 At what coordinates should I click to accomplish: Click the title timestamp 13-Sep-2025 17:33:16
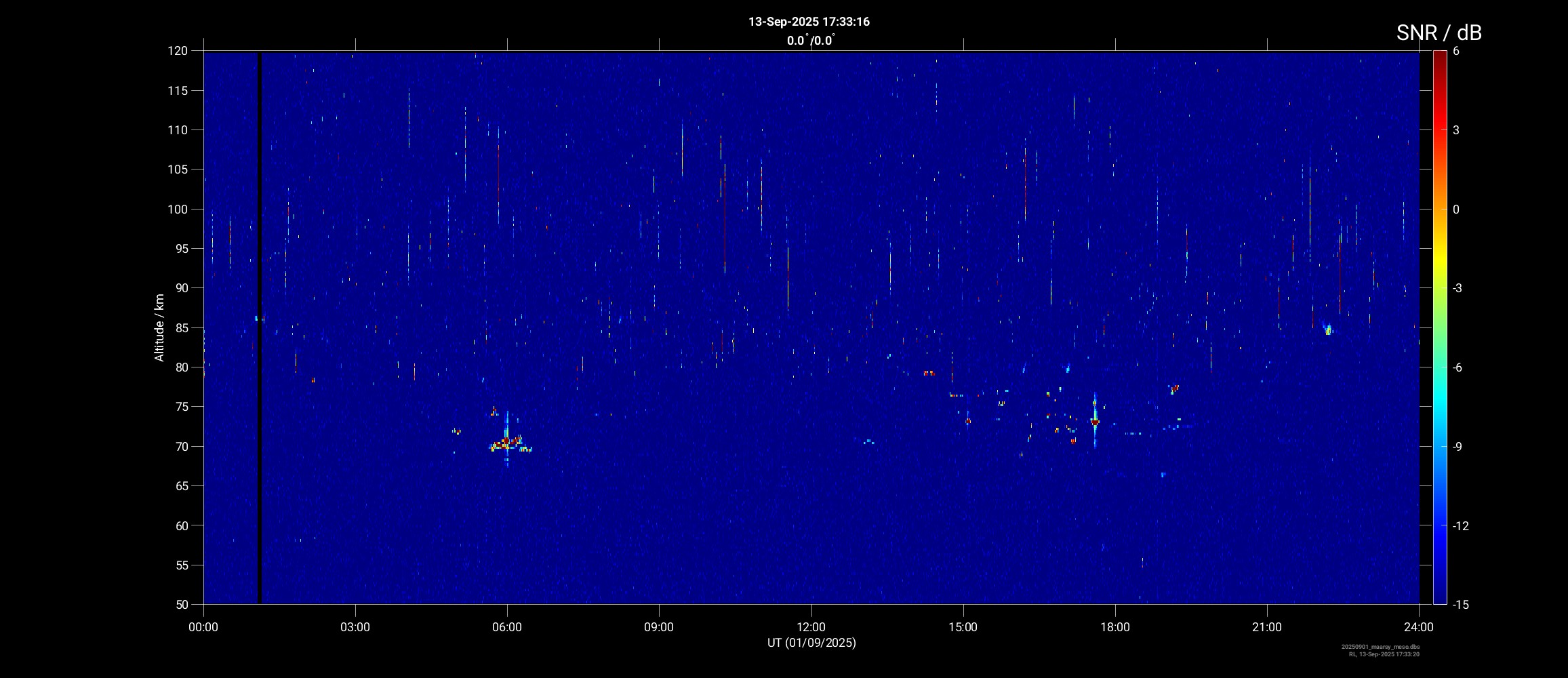click(809, 22)
